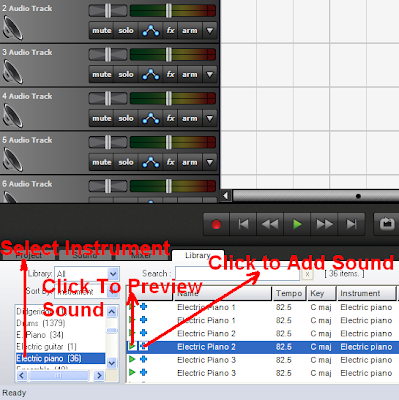Click the speaker icon of 4 Audio Track
The height and width of the screenshot is (400, 399).
click(x=13, y=117)
